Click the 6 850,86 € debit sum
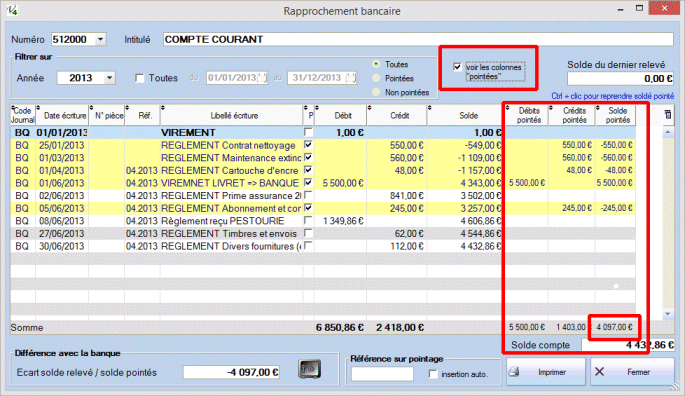This screenshot has height=396, width=685. click(x=340, y=327)
